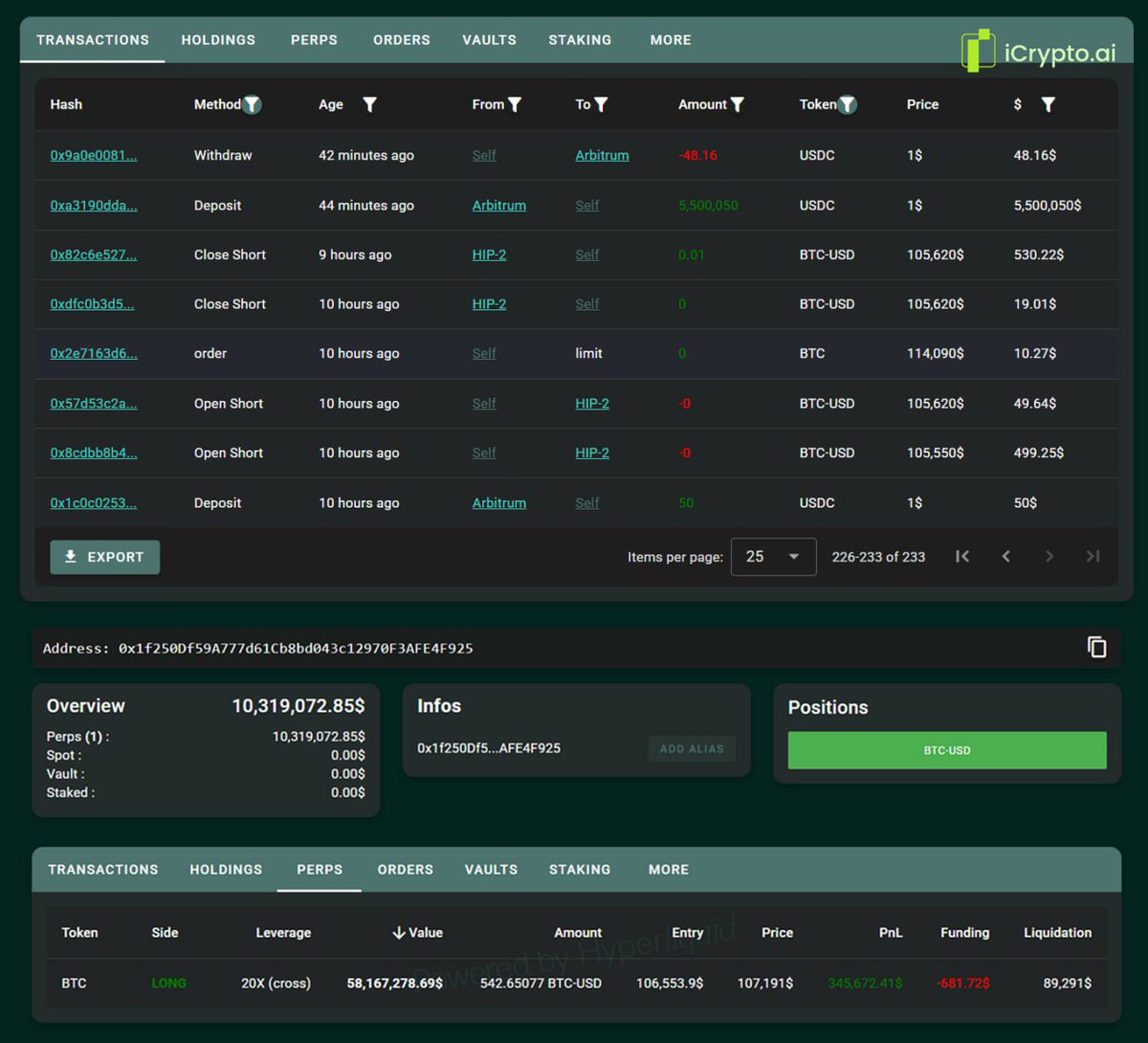
Task: Select the Price column header in transactions
Action: [x=923, y=104]
